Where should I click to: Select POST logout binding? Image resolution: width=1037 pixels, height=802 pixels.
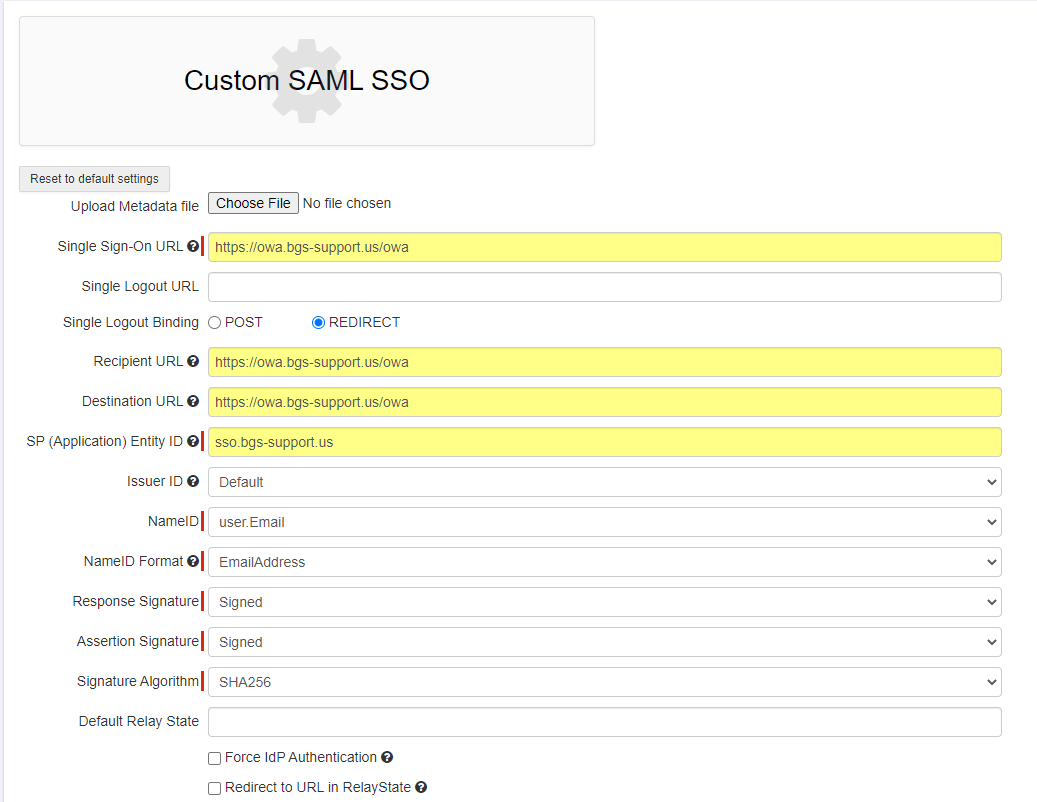(214, 323)
